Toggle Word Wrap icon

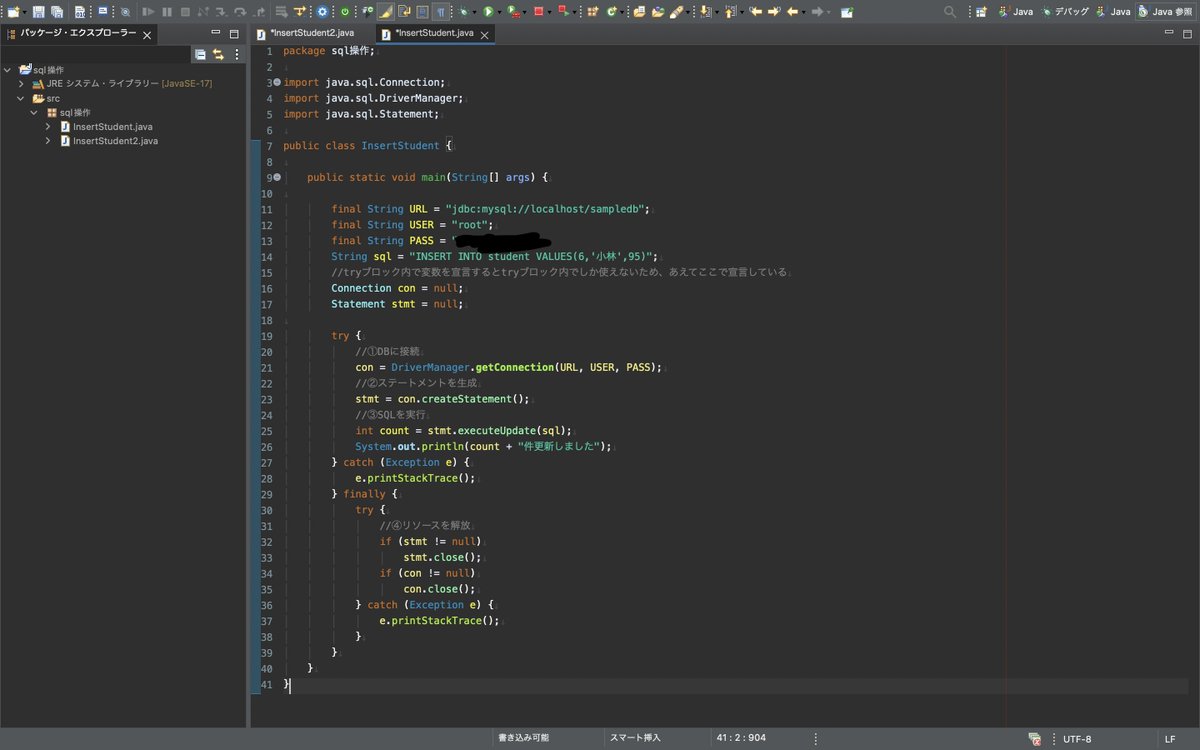click(x=404, y=12)
